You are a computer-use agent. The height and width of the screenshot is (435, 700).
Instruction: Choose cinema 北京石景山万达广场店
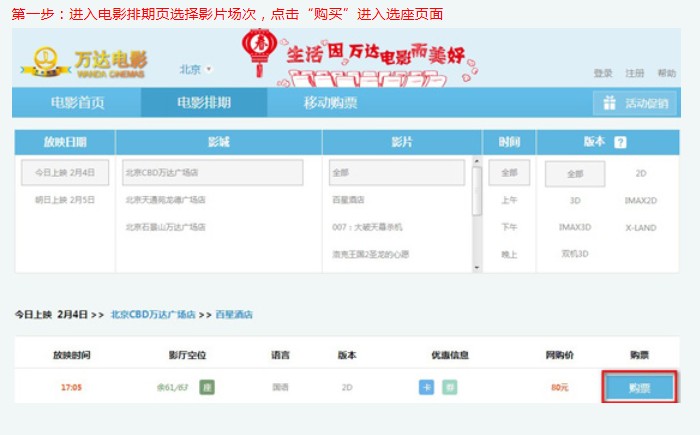[x=165, y=227]
